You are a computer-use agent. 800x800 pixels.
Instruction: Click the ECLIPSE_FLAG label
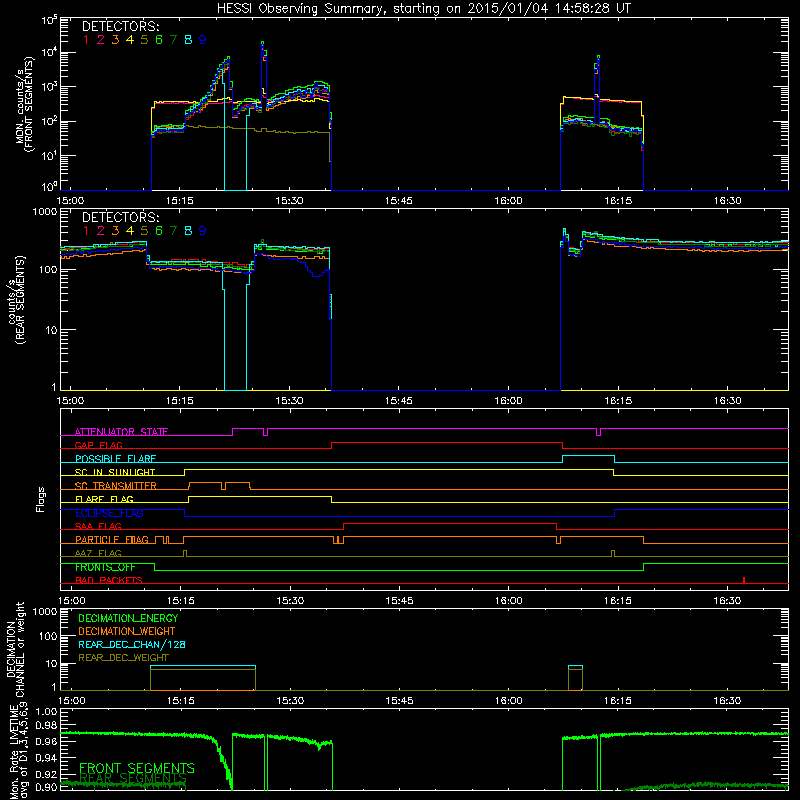(110, 513)
